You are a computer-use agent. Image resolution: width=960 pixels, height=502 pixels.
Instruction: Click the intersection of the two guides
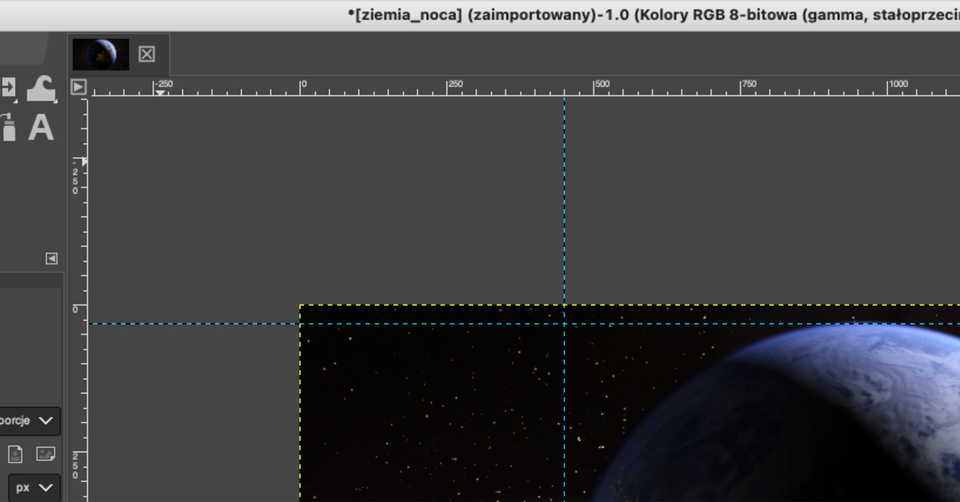tap(564, 323)
